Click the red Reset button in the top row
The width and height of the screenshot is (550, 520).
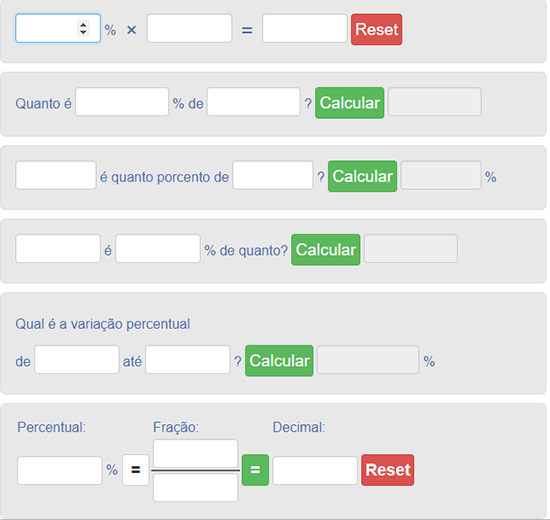coord(376,29)
